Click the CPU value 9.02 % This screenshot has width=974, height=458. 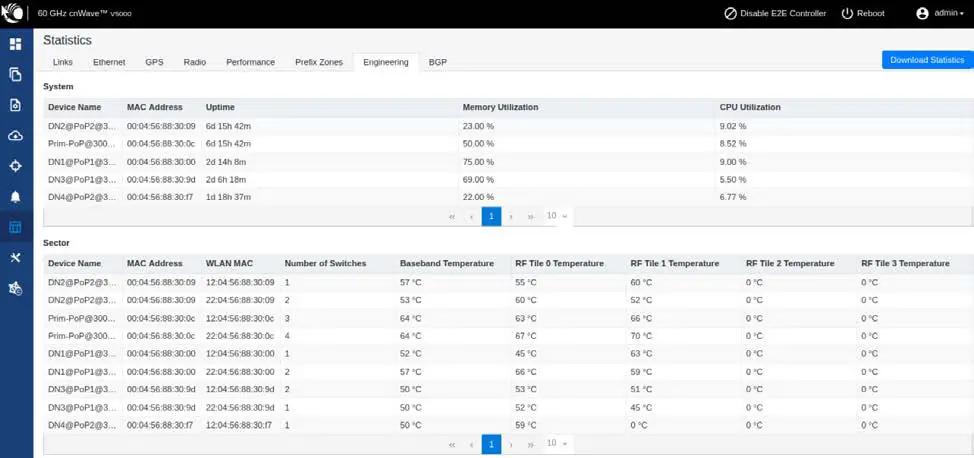733,126
